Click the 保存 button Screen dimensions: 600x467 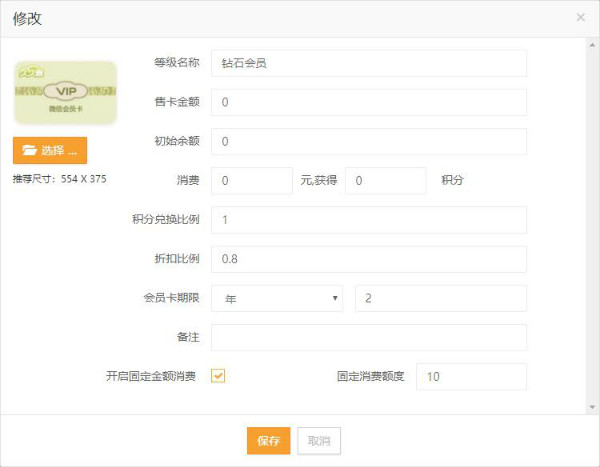click(x=268, y=441)
